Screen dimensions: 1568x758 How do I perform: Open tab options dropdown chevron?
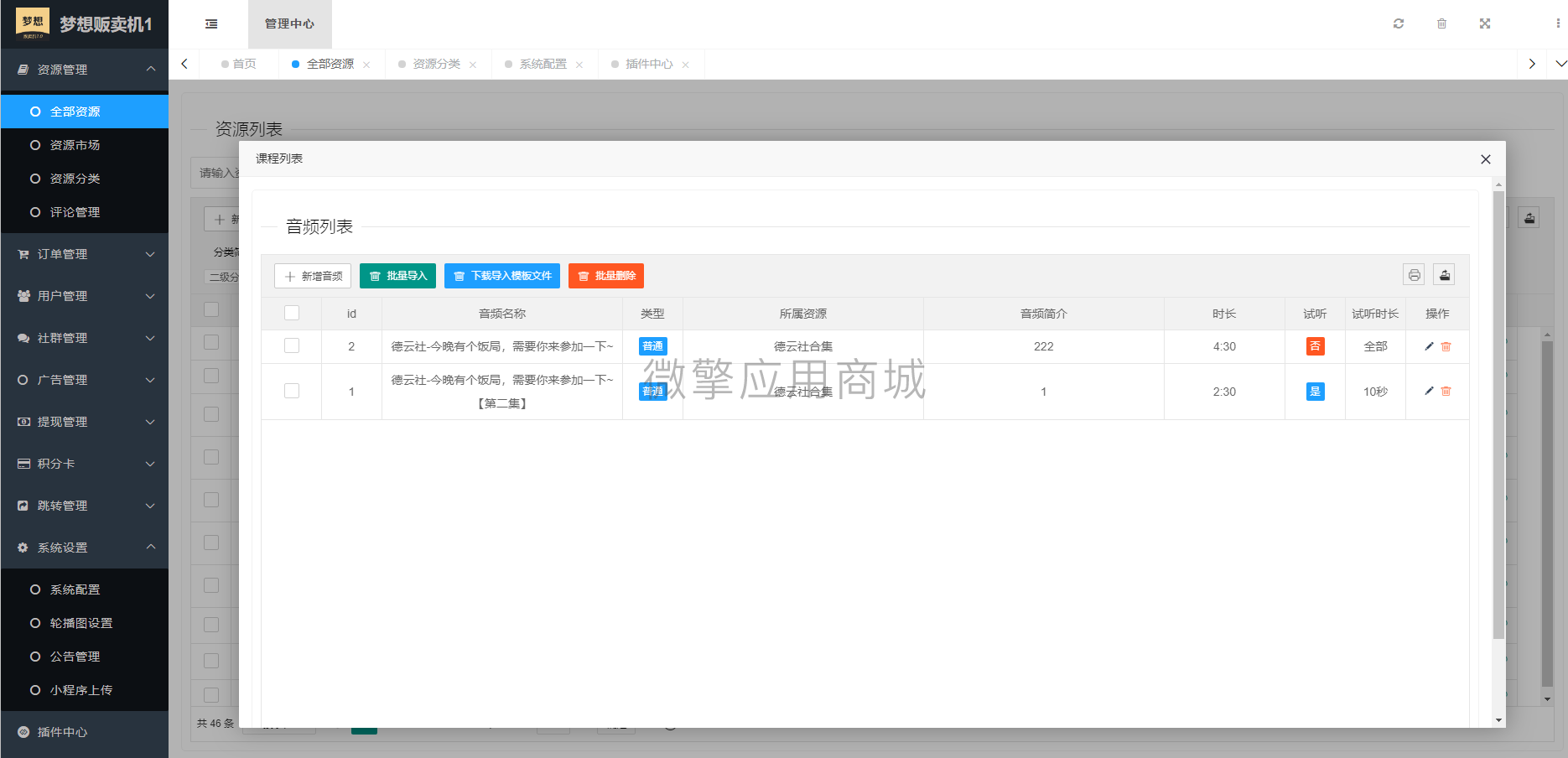coord(1560,64)
